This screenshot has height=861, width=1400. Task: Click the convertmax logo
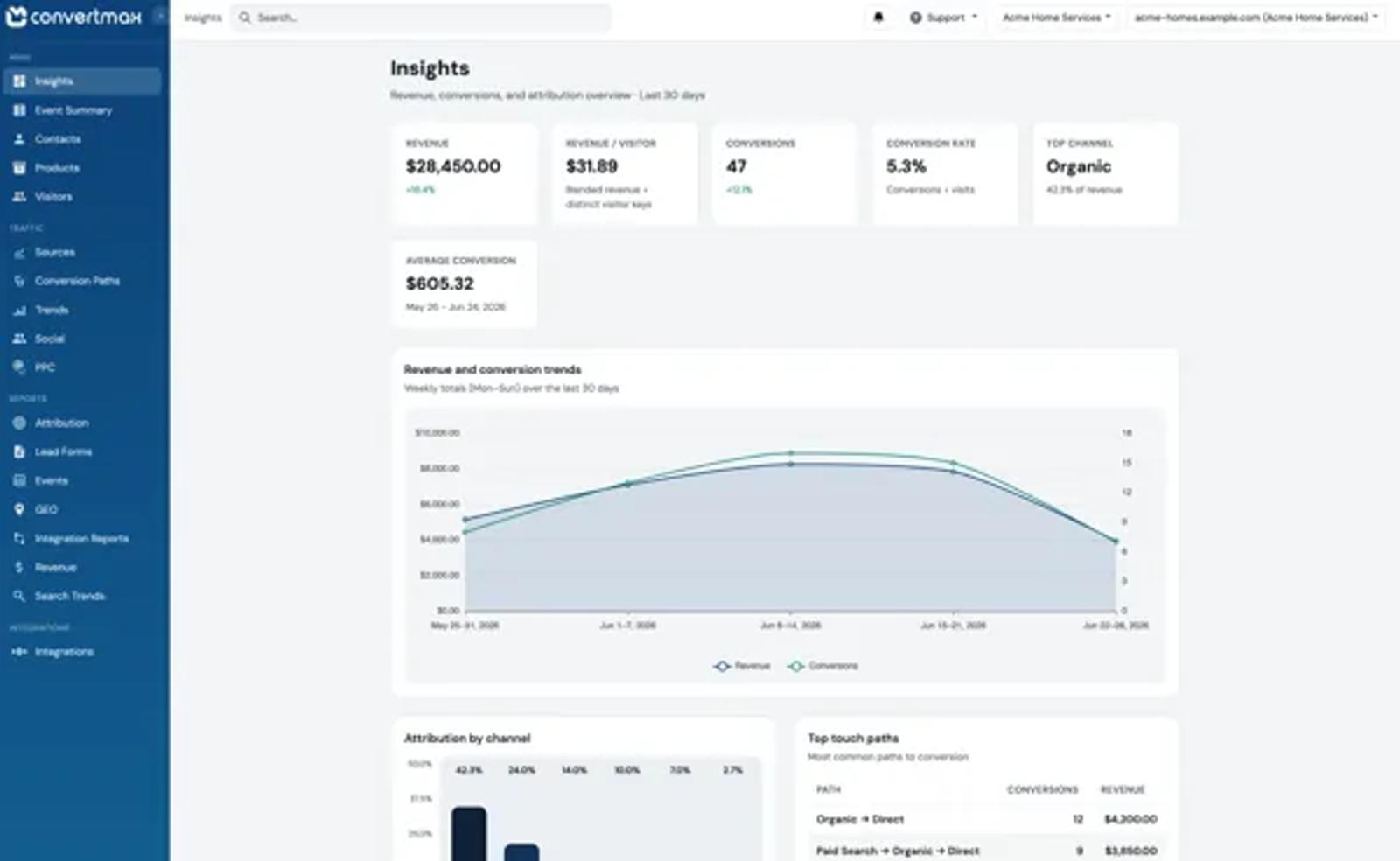(73, 17)
